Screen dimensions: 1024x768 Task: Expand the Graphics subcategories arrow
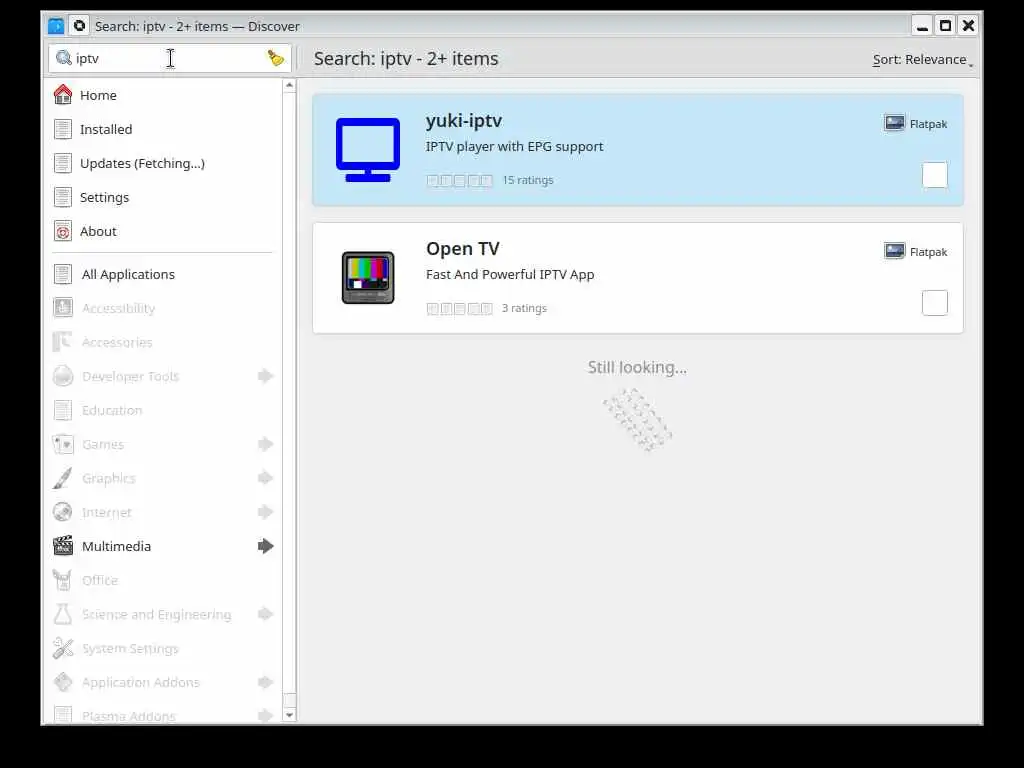click(265, 477)
